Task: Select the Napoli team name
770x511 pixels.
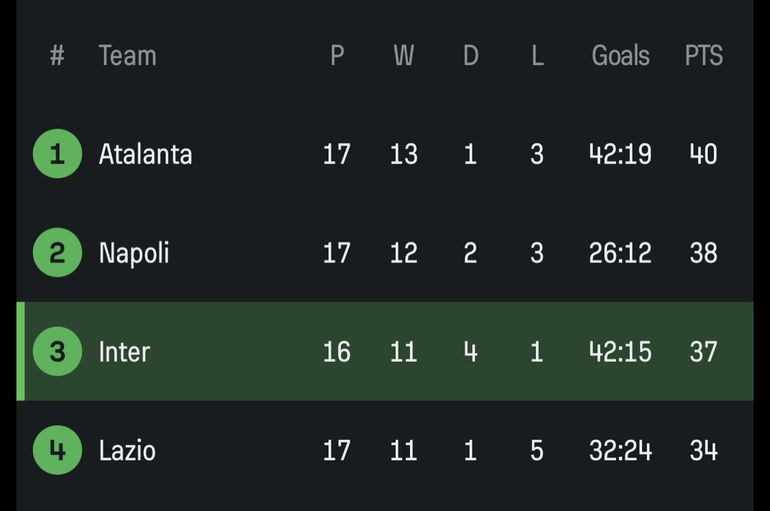Action: coord(134,253)
